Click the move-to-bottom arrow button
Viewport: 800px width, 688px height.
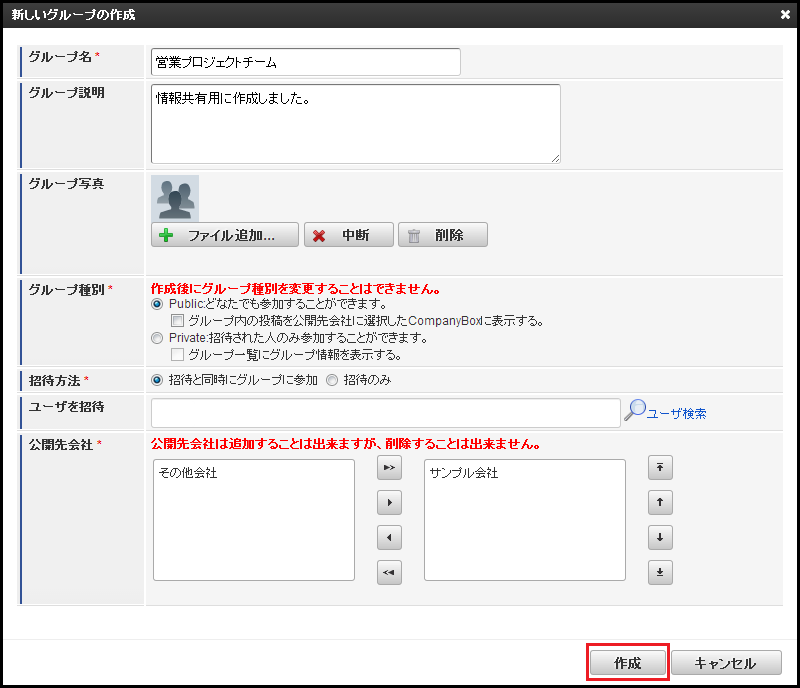[x=660, y=572]
